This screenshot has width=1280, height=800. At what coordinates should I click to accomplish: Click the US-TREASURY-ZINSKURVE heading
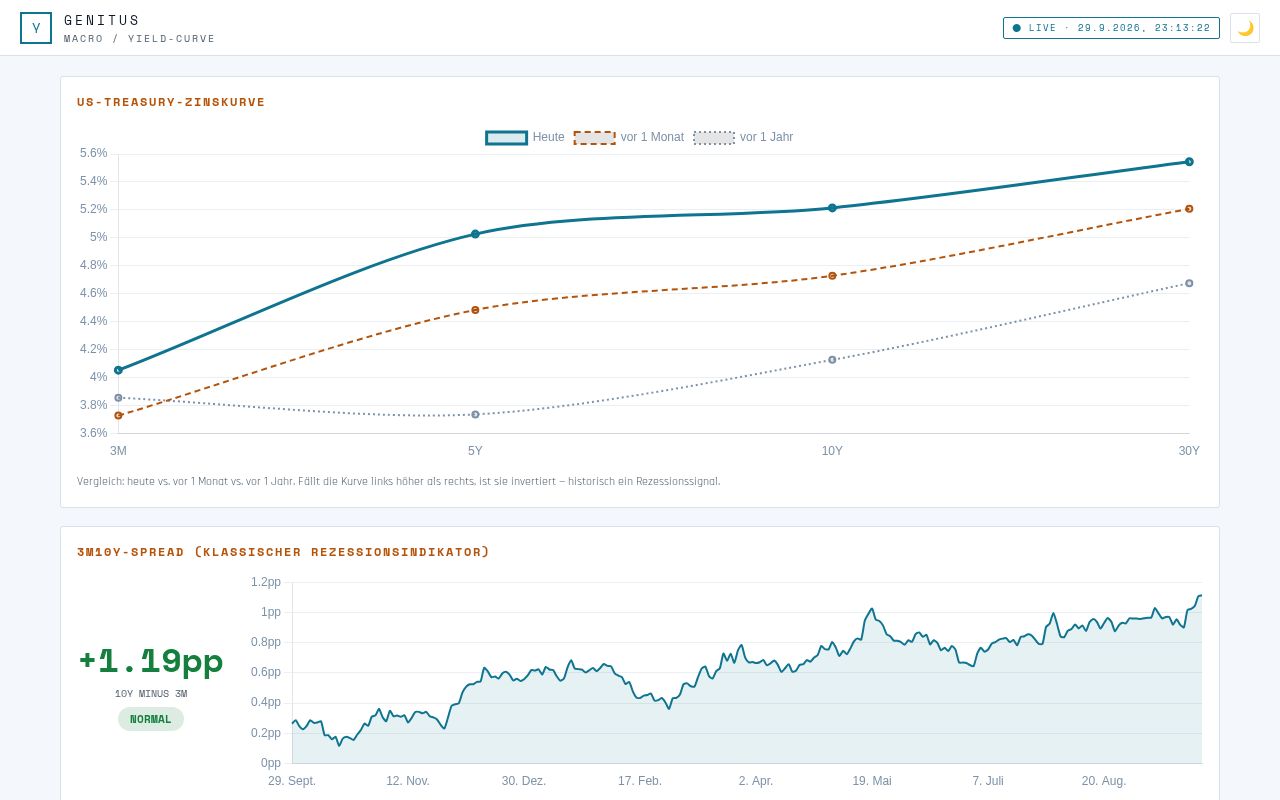171,102
